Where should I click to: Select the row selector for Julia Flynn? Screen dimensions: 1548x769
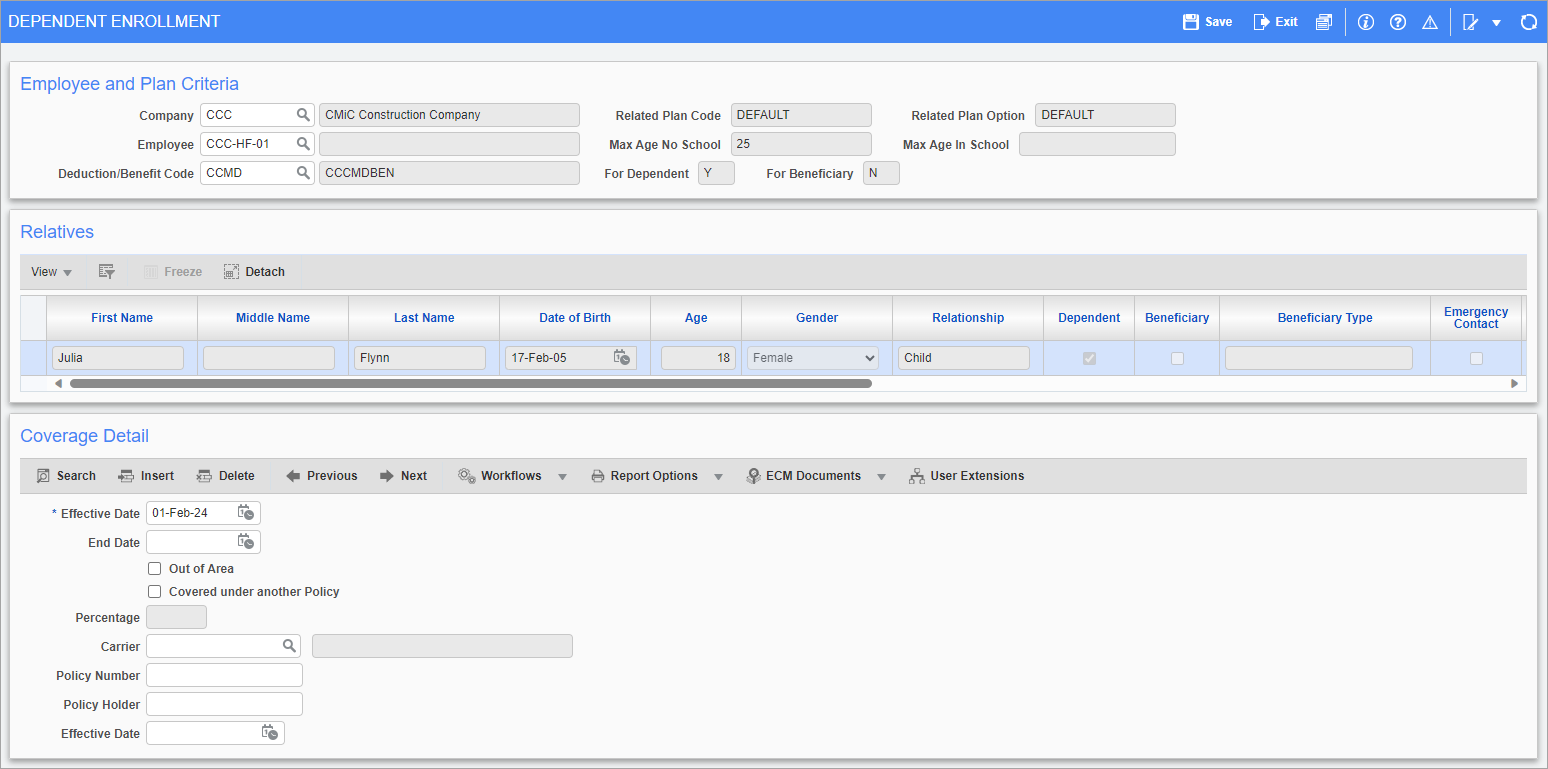coord(33,358)
